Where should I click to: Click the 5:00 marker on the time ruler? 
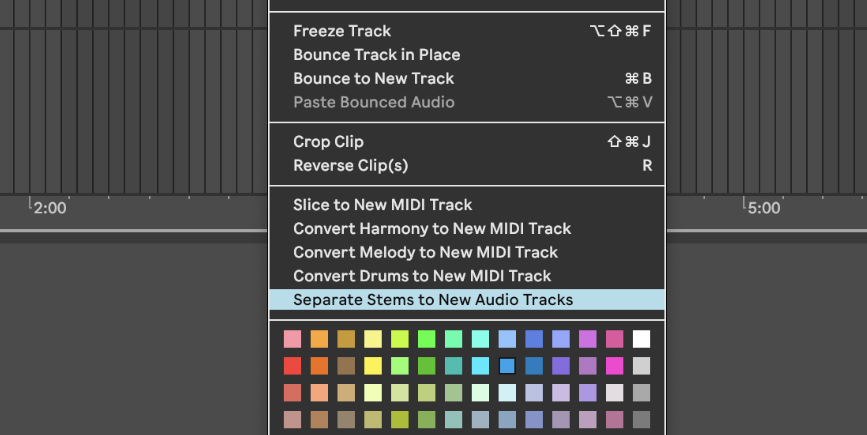click(763, 208)
